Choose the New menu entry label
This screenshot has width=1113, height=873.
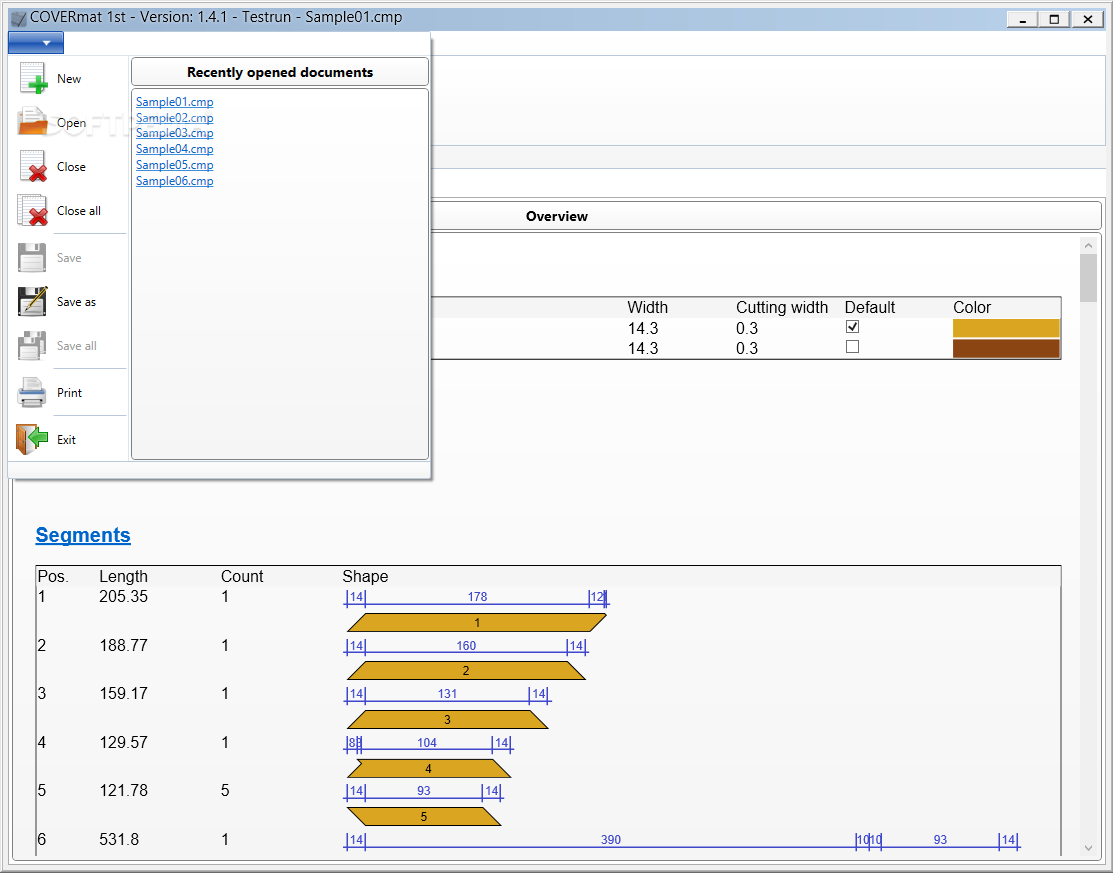[69, 79]
